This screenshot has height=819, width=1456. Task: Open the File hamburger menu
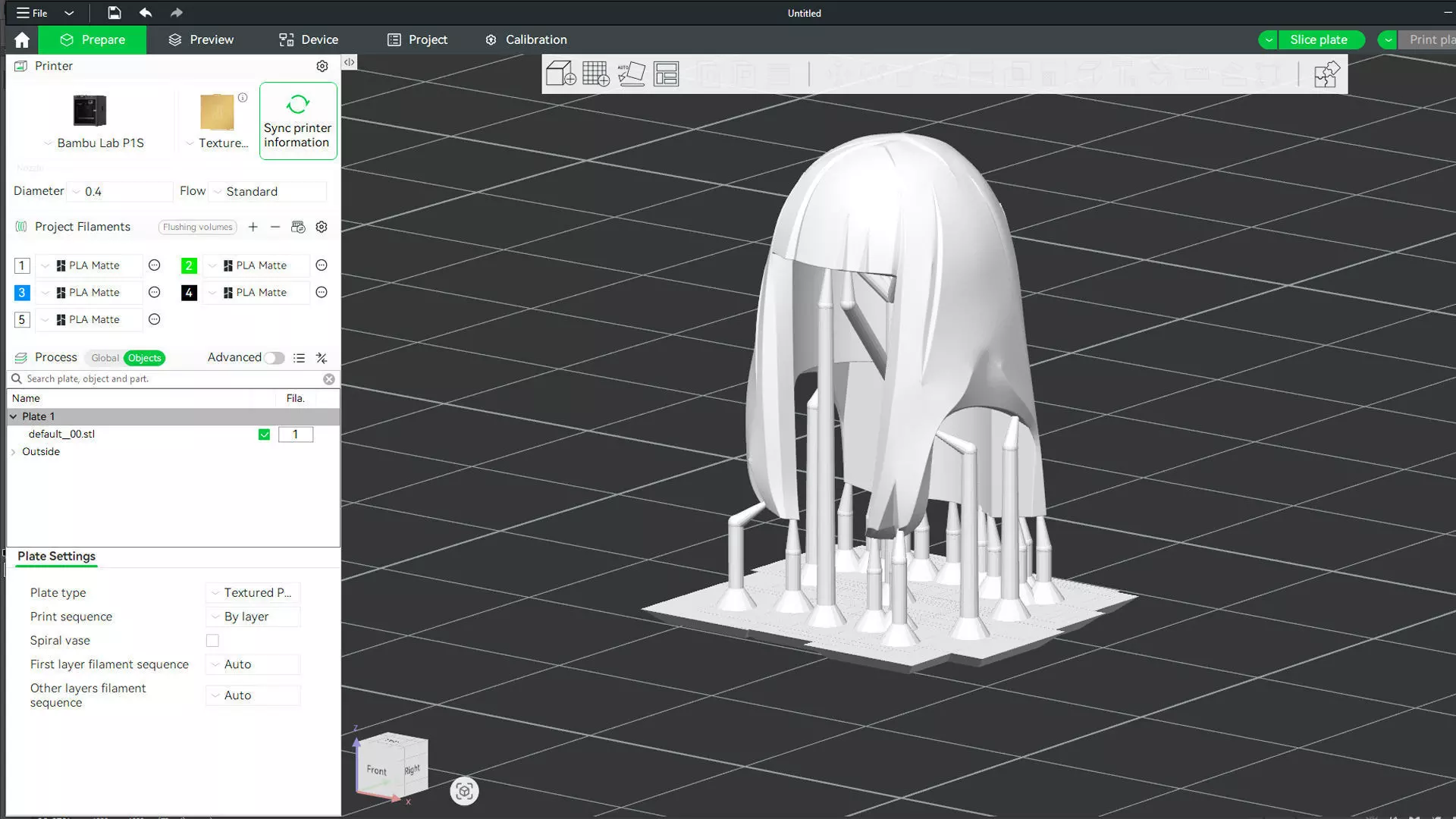tap(32, 13)
